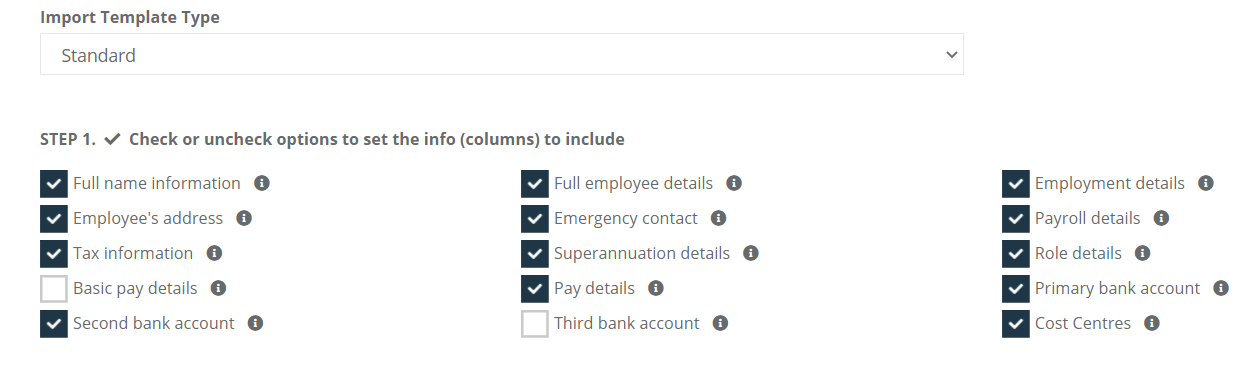1242x367 pixels.
Task: Uncheck Role details option
Action: coord(1016,254)
